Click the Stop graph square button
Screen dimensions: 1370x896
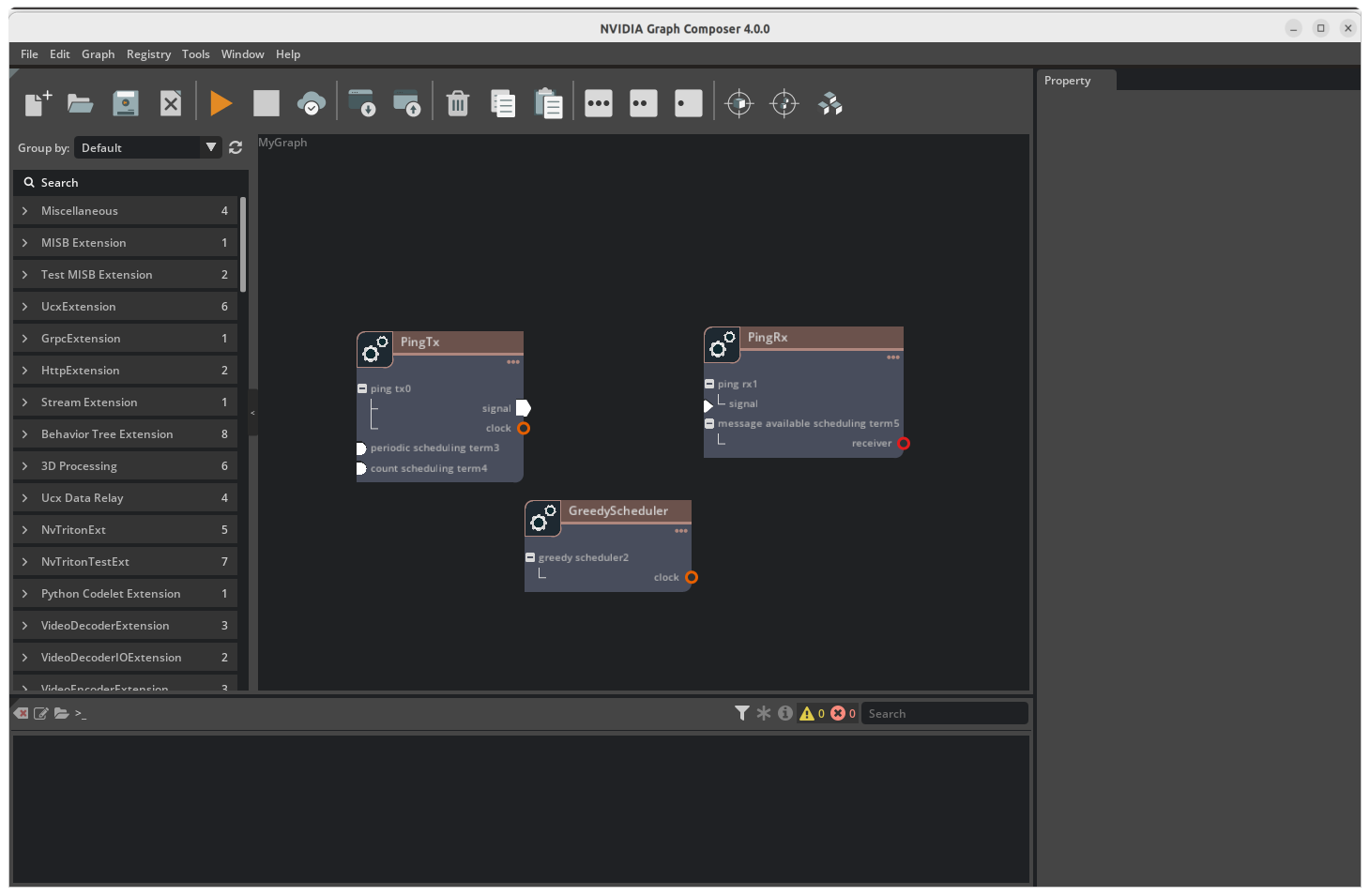[x=266, y=103]
